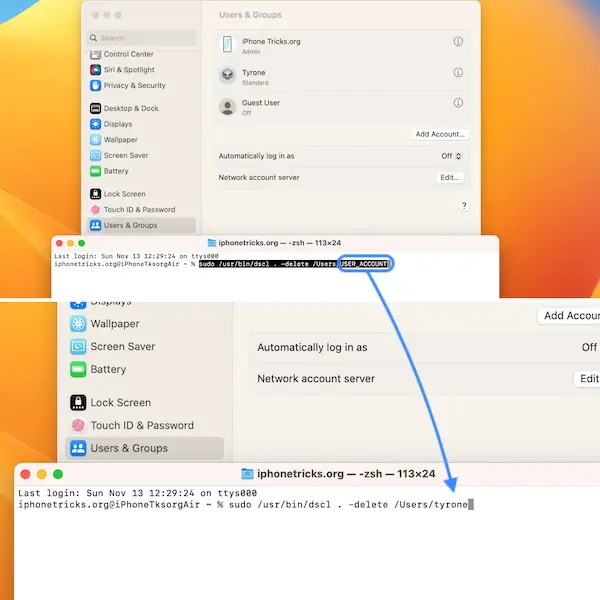600x600 pixels.
Task: Click the Guest User avatar
Action: pyautogui.click(x=228, y=105)
